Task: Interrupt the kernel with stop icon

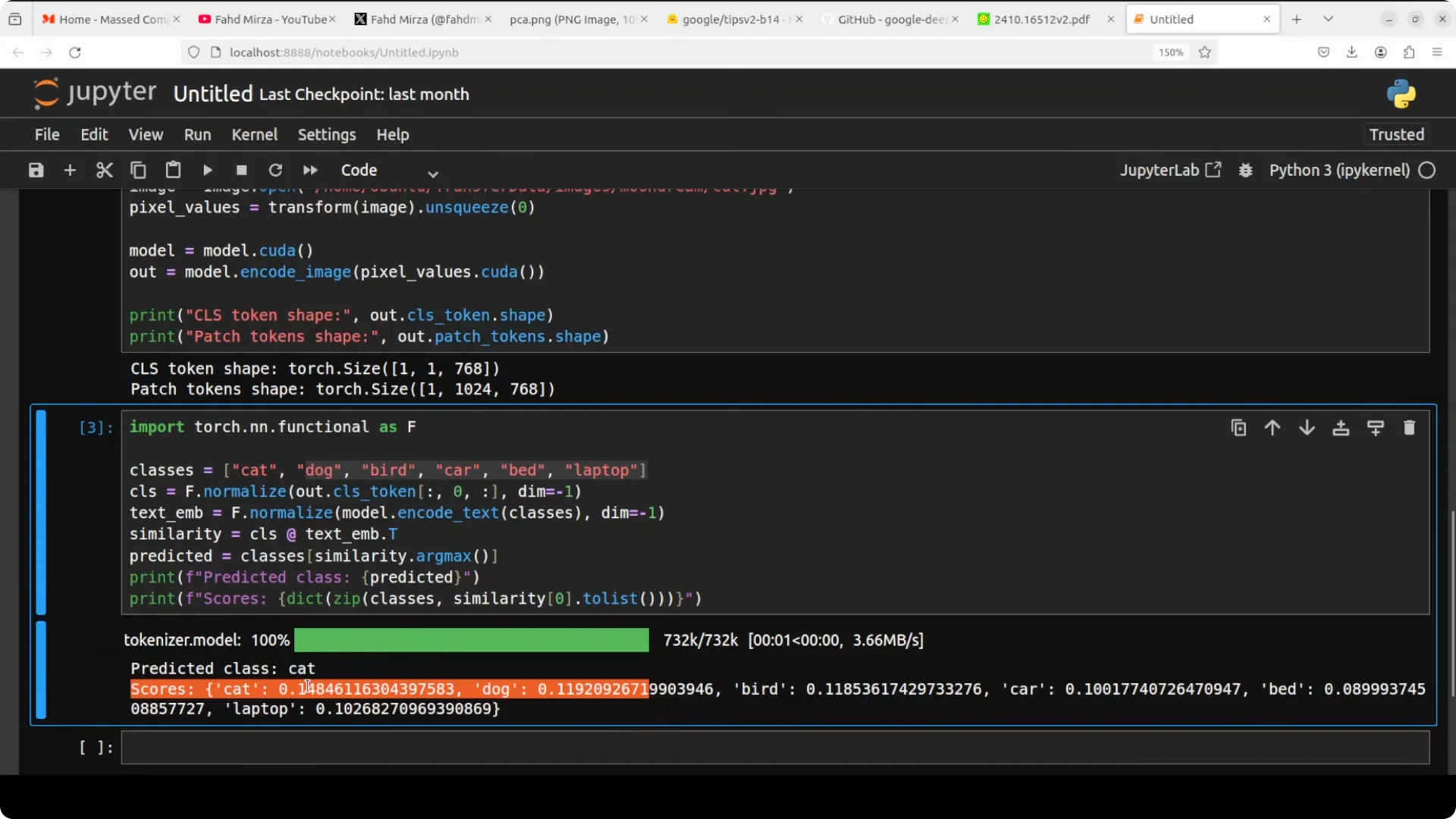Action: (241, 170)
